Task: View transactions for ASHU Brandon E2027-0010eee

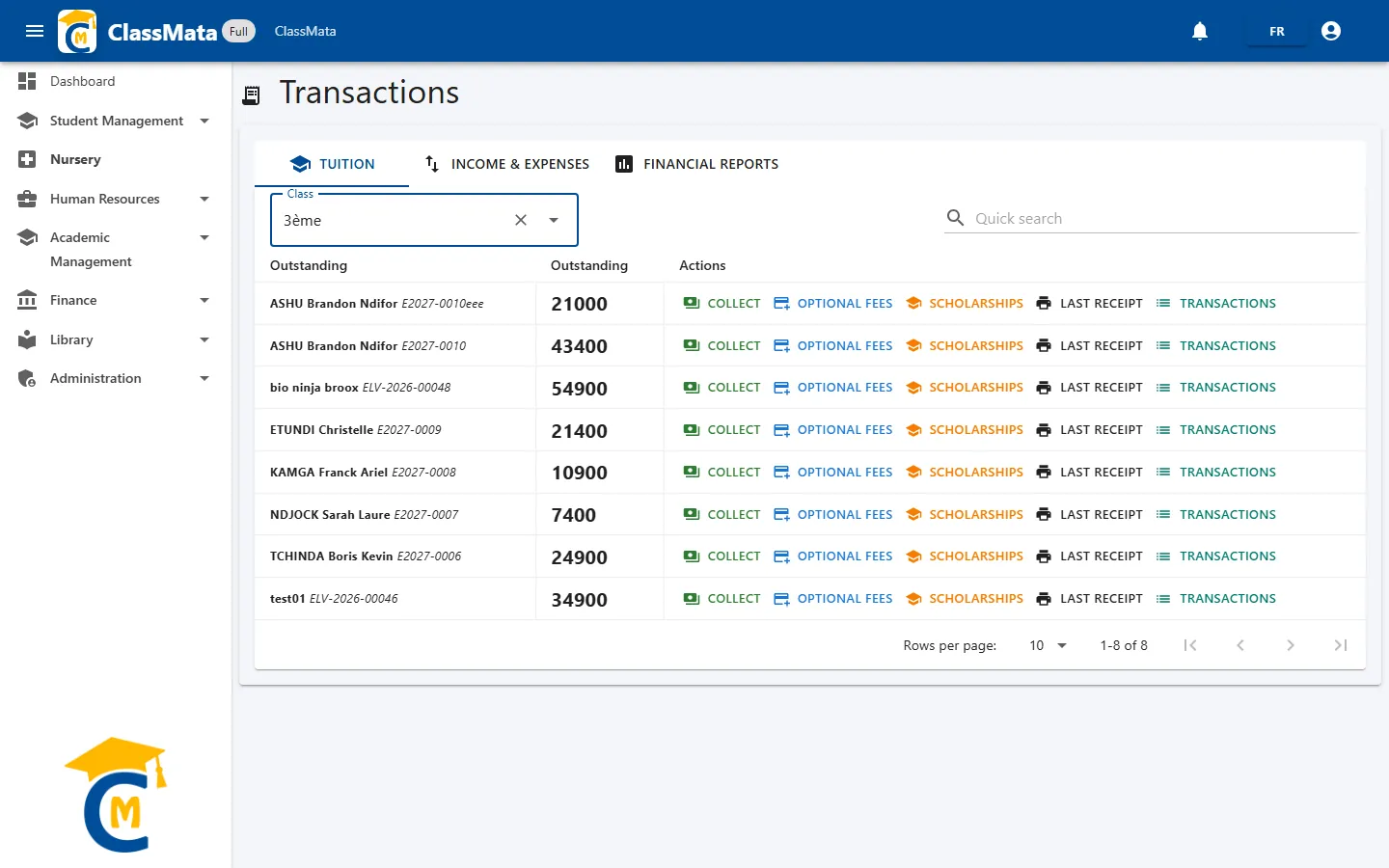Action: click(x=1215, y=303)
